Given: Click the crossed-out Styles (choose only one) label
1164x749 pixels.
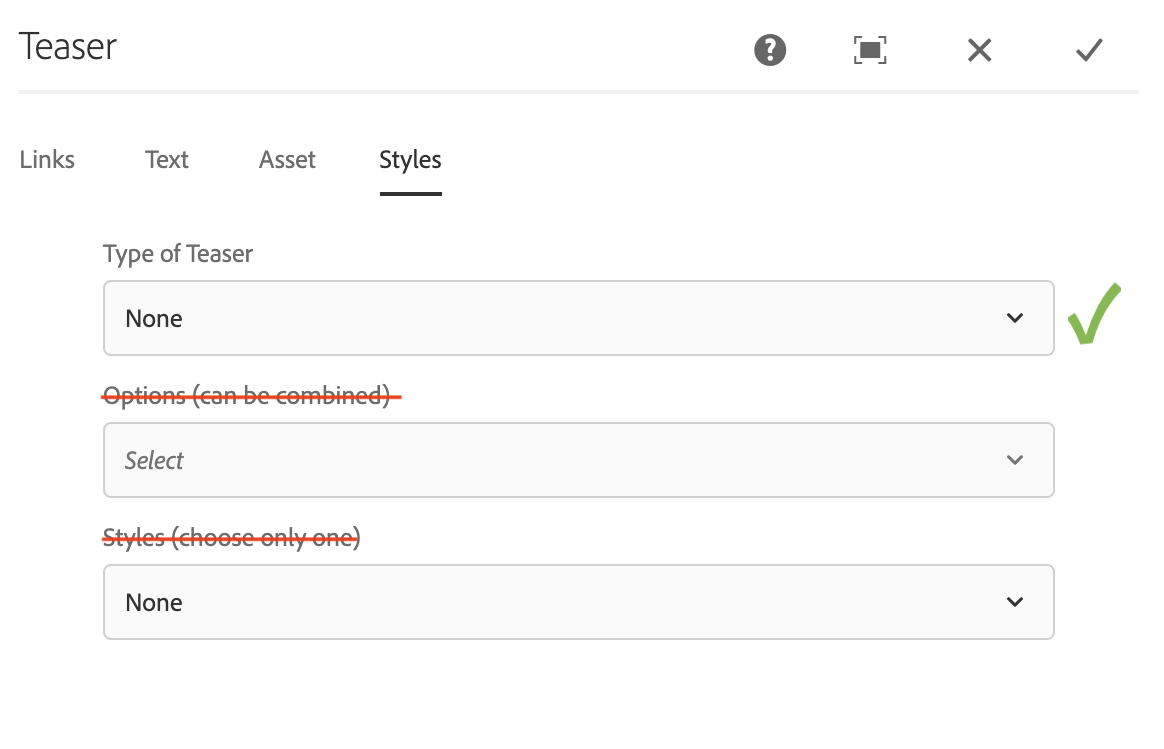Looking at the screenshot, I should 232,538.
